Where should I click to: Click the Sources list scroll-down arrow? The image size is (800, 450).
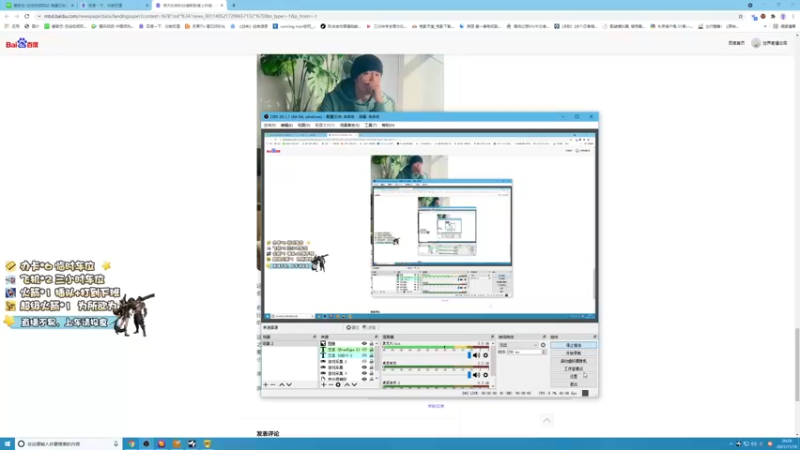pyautogui.click(x=377, y=378)
